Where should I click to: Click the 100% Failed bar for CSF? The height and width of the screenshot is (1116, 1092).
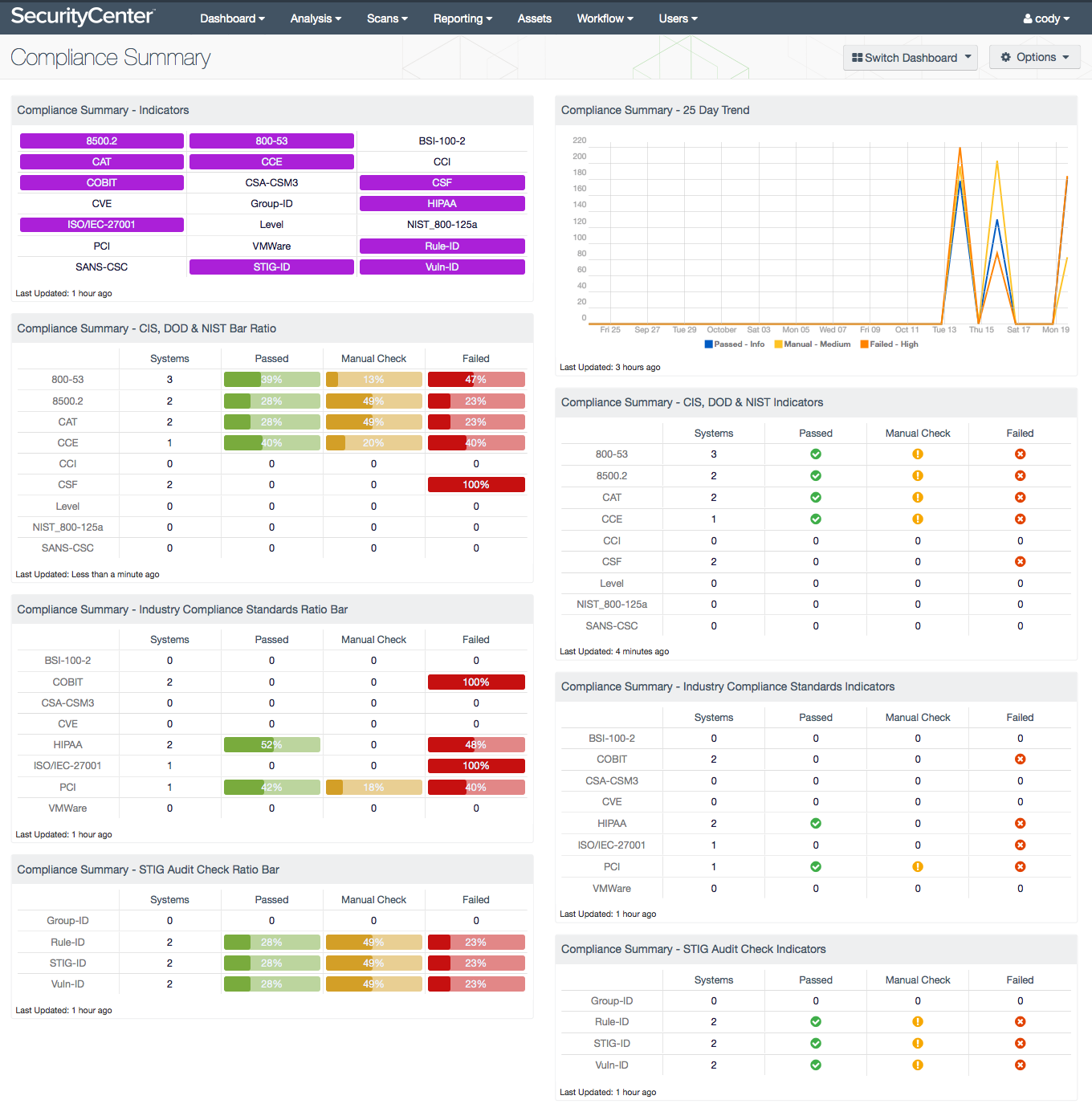[476, 485]
